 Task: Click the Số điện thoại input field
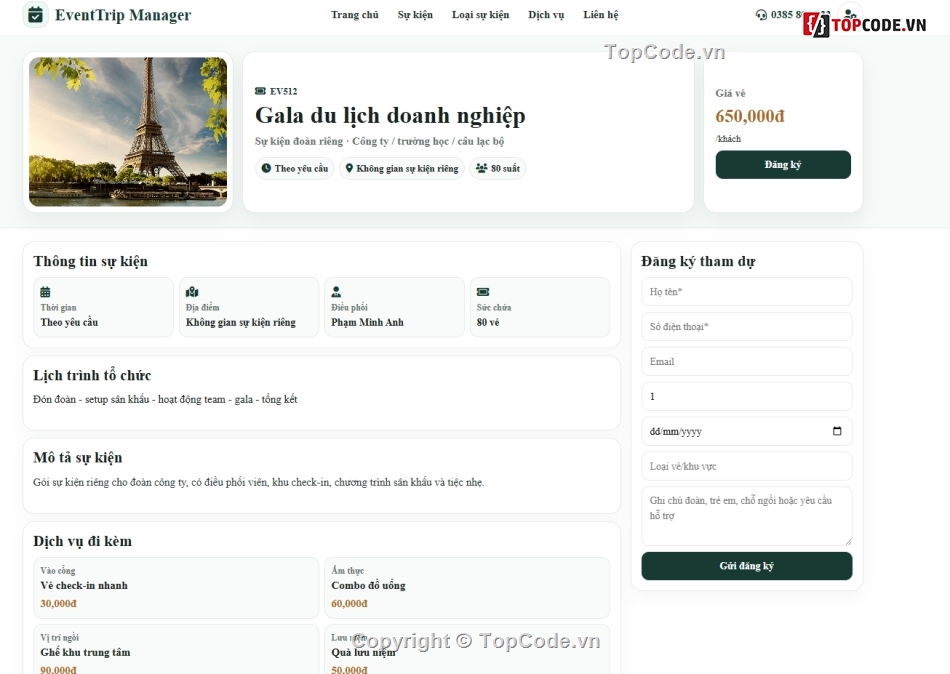[746, 327]
